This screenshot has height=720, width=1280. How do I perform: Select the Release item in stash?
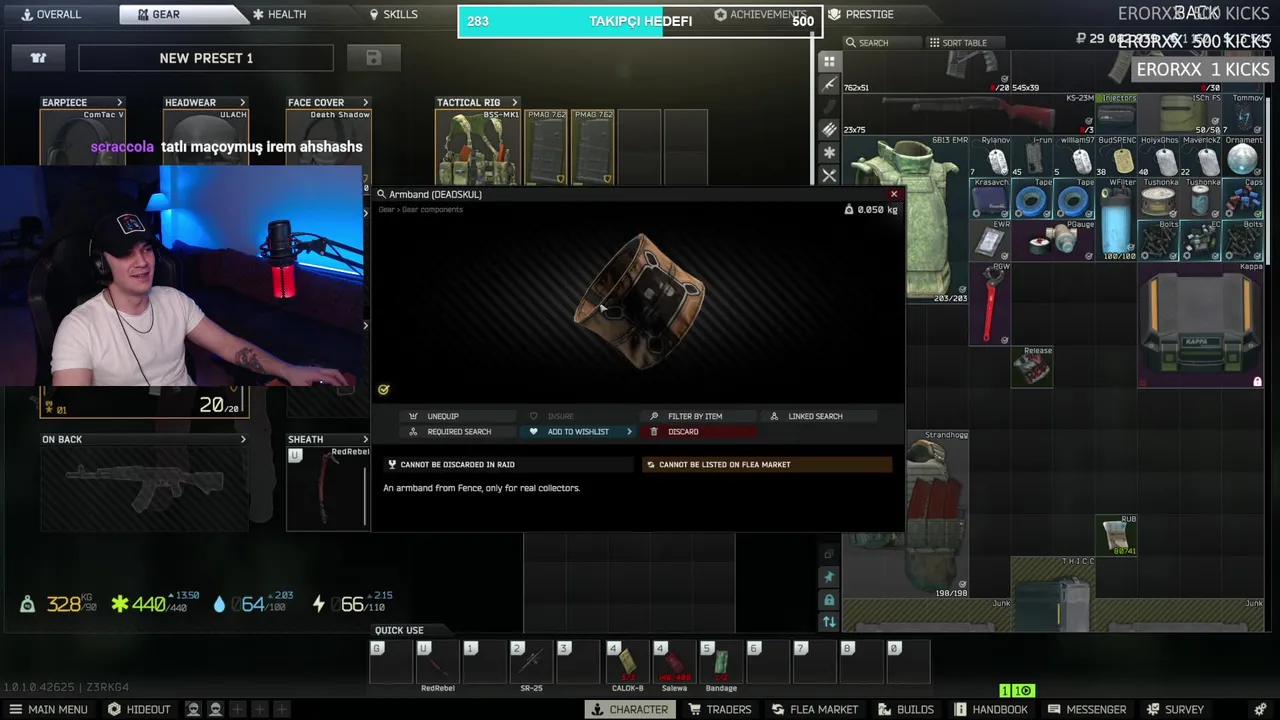point(1032,367)
